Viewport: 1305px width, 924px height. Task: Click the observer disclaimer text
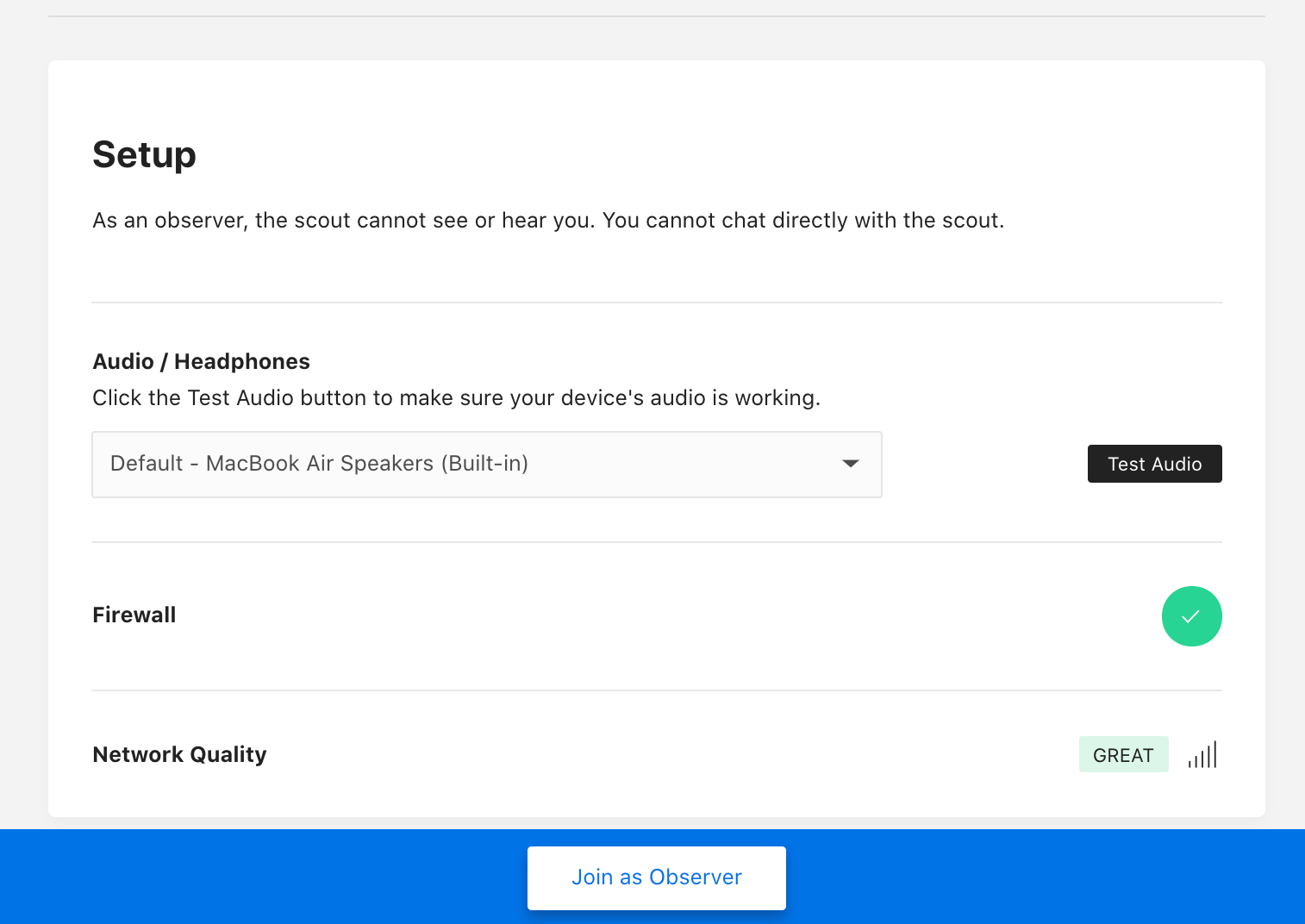pos(548,221)
